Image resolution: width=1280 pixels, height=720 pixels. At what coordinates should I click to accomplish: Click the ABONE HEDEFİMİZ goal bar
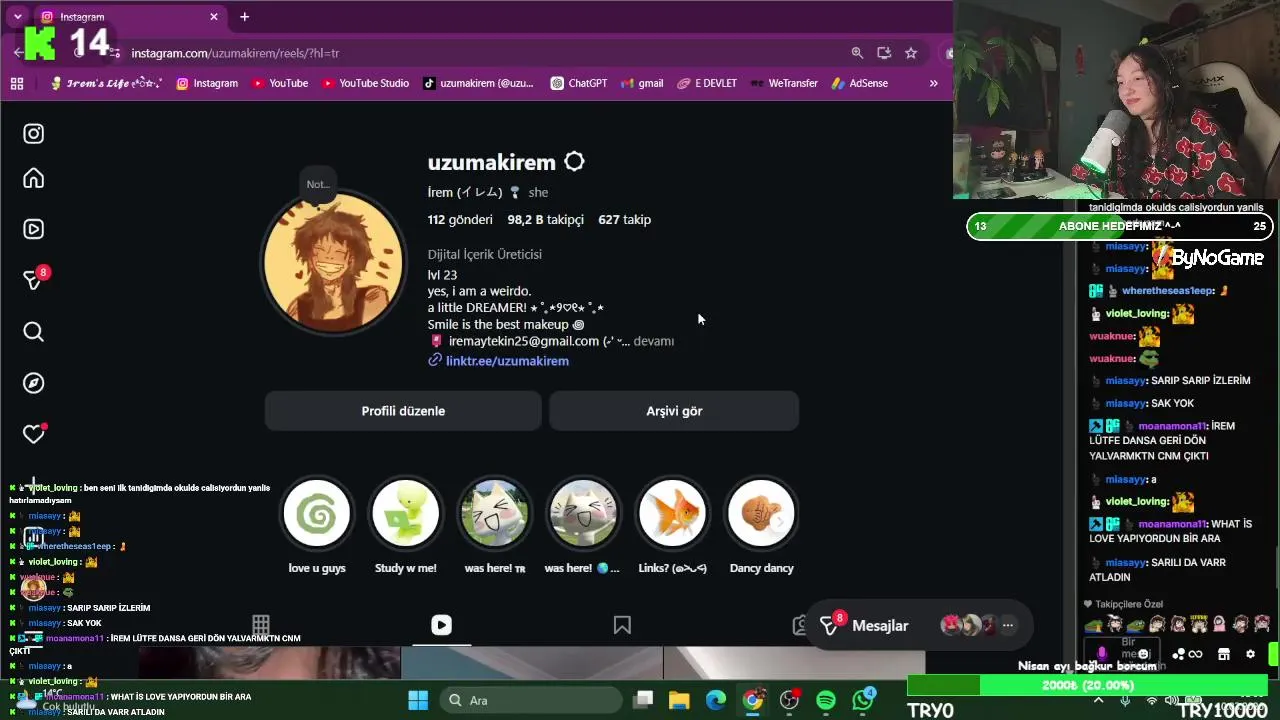pyautogui.click(x=1121, y=226)
